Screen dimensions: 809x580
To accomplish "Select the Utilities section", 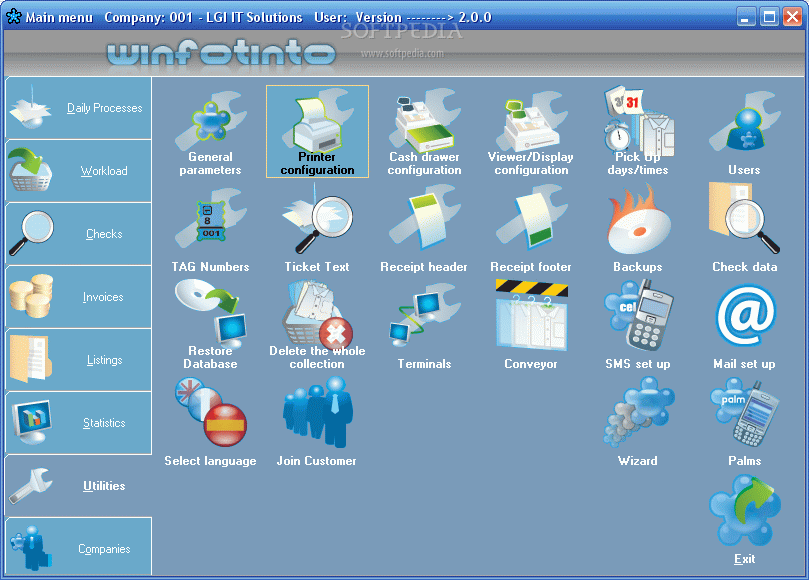I will pos(78,486).
